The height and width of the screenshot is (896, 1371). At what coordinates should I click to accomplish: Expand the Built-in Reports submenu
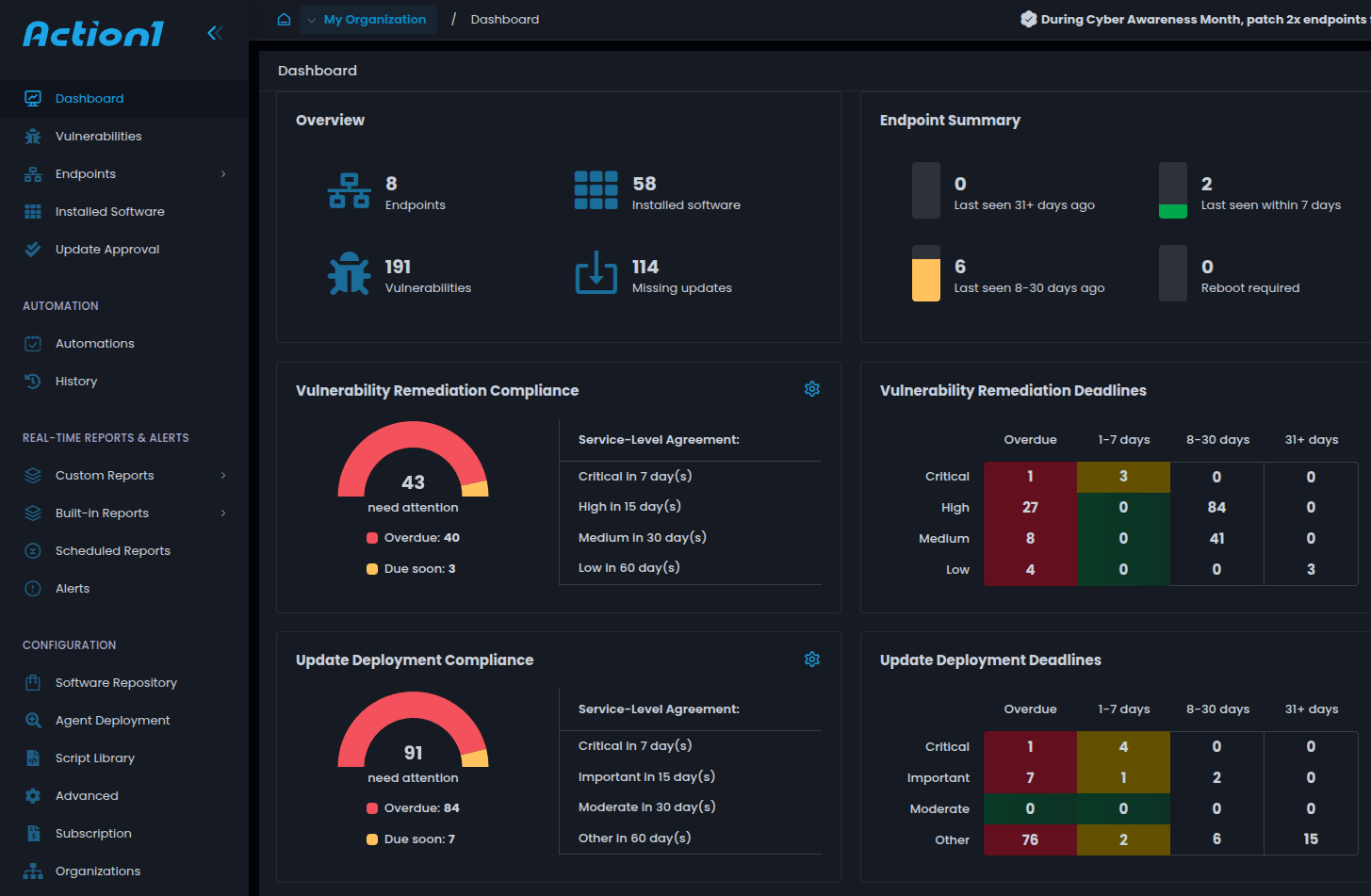(x=223, y=513)
